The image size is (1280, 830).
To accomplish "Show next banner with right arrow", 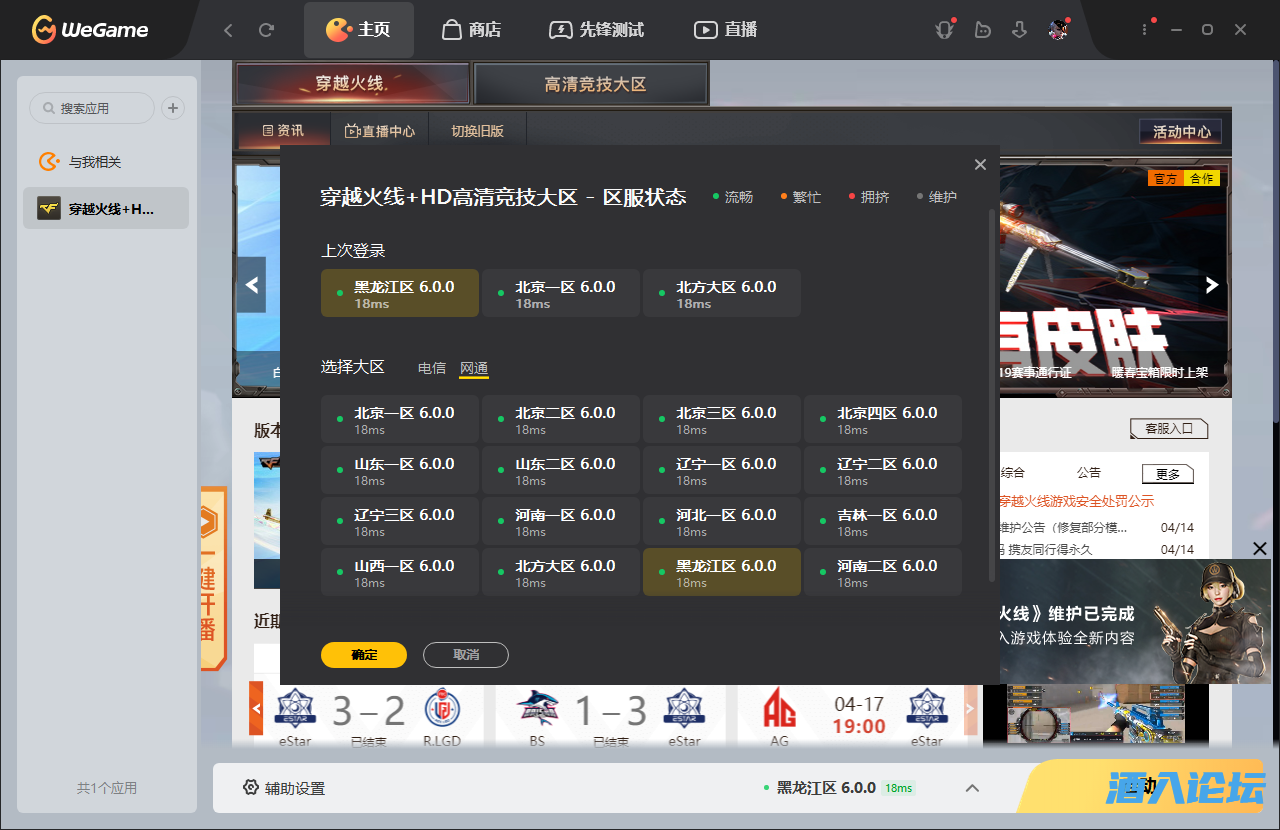I will pyautogui.click(x=1212, y=285).
